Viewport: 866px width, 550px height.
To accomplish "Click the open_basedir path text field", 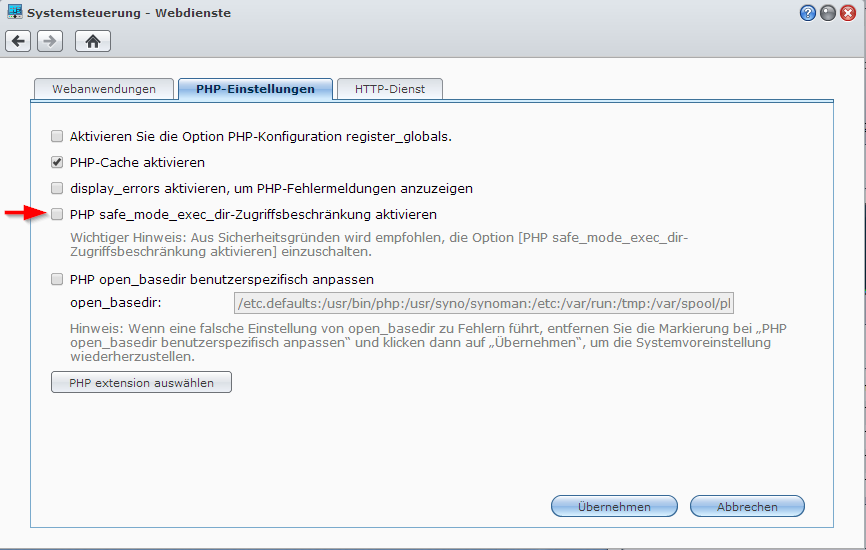I will click(x=483, y=303).
